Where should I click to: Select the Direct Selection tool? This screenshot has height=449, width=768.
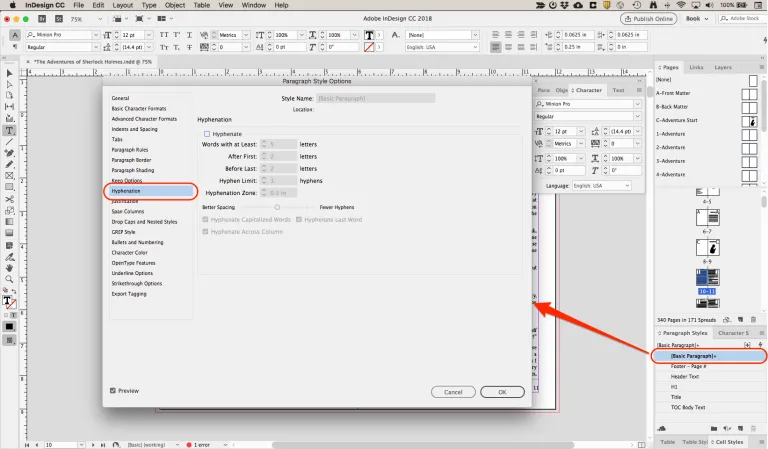[9, 84]
